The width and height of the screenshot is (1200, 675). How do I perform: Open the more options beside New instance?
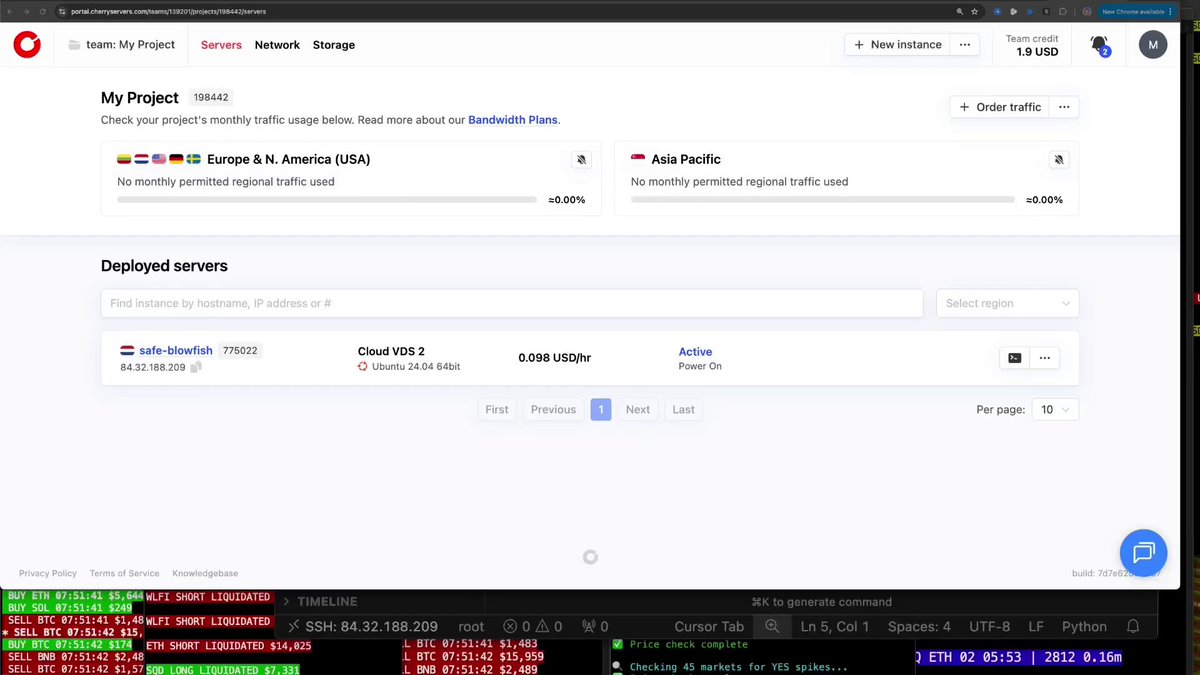(x=964, y=44)
